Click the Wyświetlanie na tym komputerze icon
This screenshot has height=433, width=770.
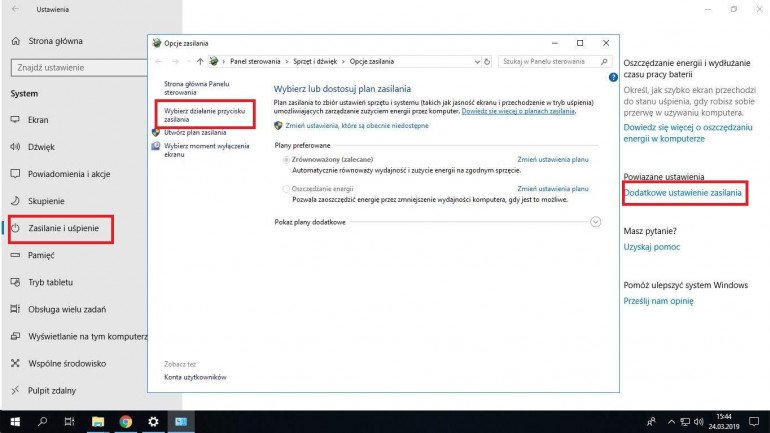15,336
